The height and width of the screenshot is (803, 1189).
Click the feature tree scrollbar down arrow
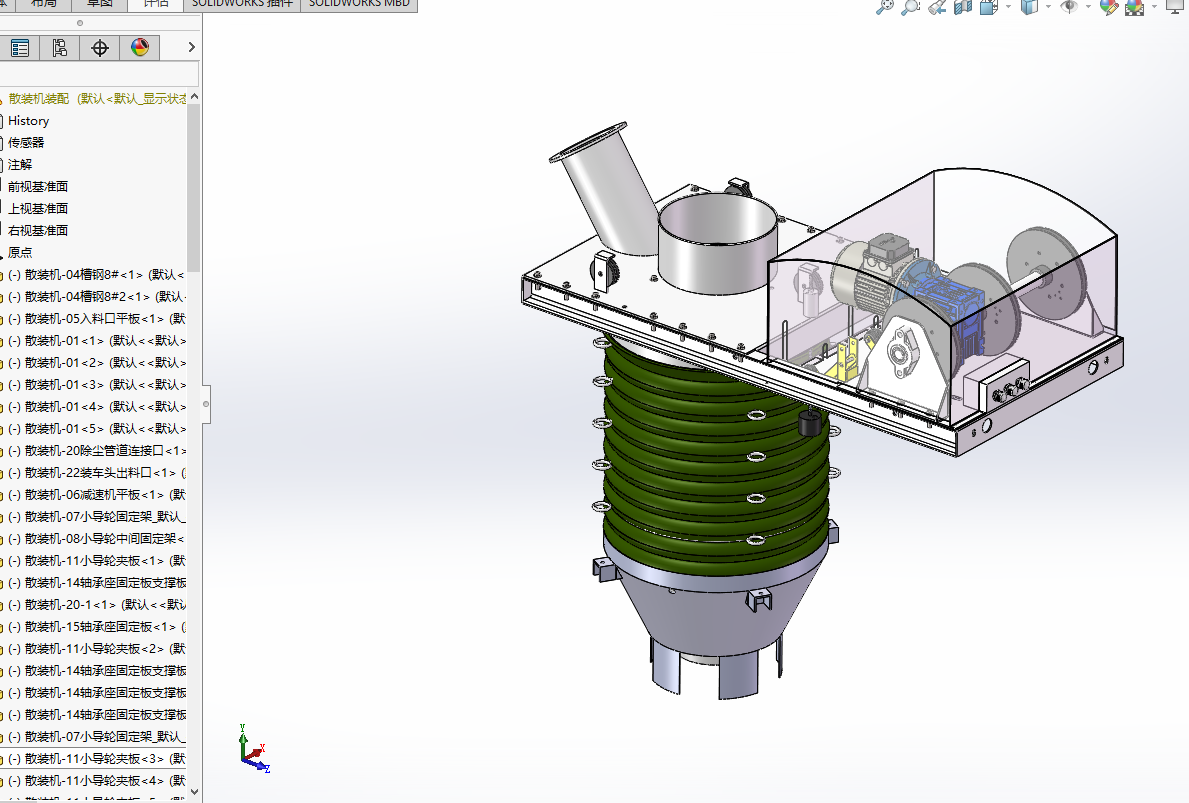coord(194,792)
